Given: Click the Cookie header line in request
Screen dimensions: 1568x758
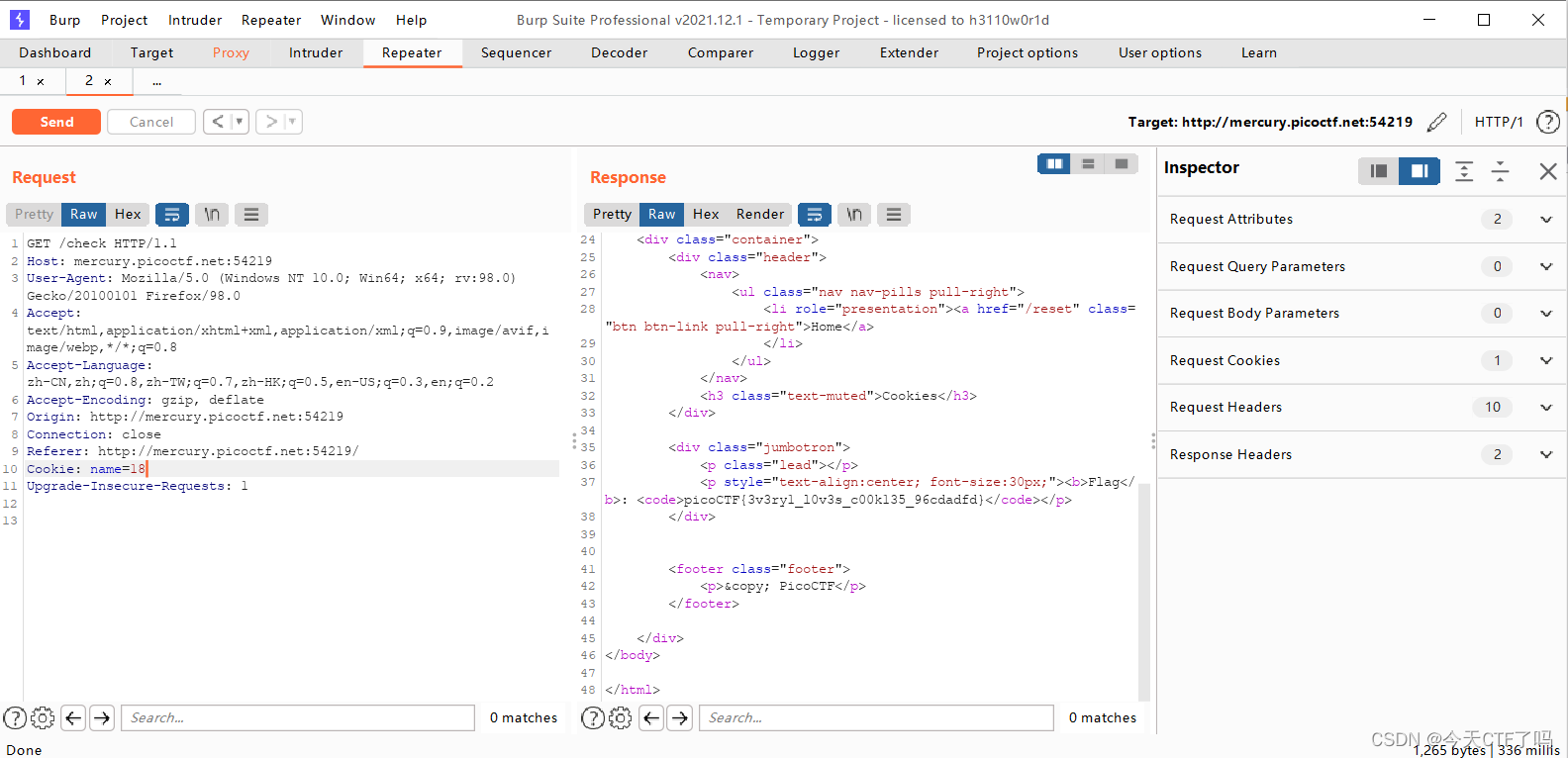Looking at the screenshot, I should 292,469.
